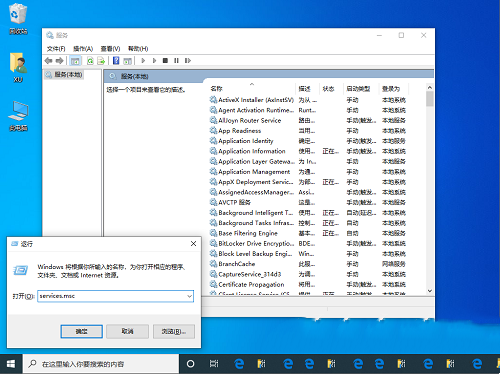Select the AVCTP 服务 row

click(308, 202)
